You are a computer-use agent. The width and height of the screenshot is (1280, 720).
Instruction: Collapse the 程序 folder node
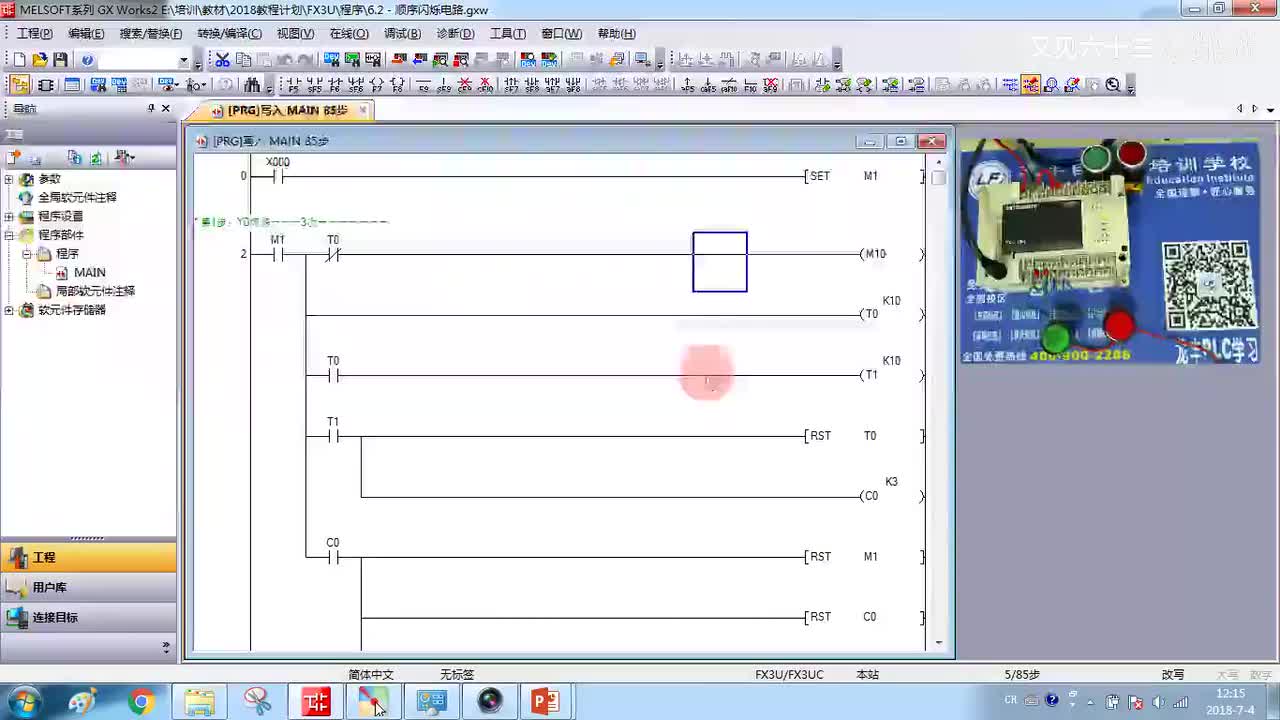click(27, 254)
